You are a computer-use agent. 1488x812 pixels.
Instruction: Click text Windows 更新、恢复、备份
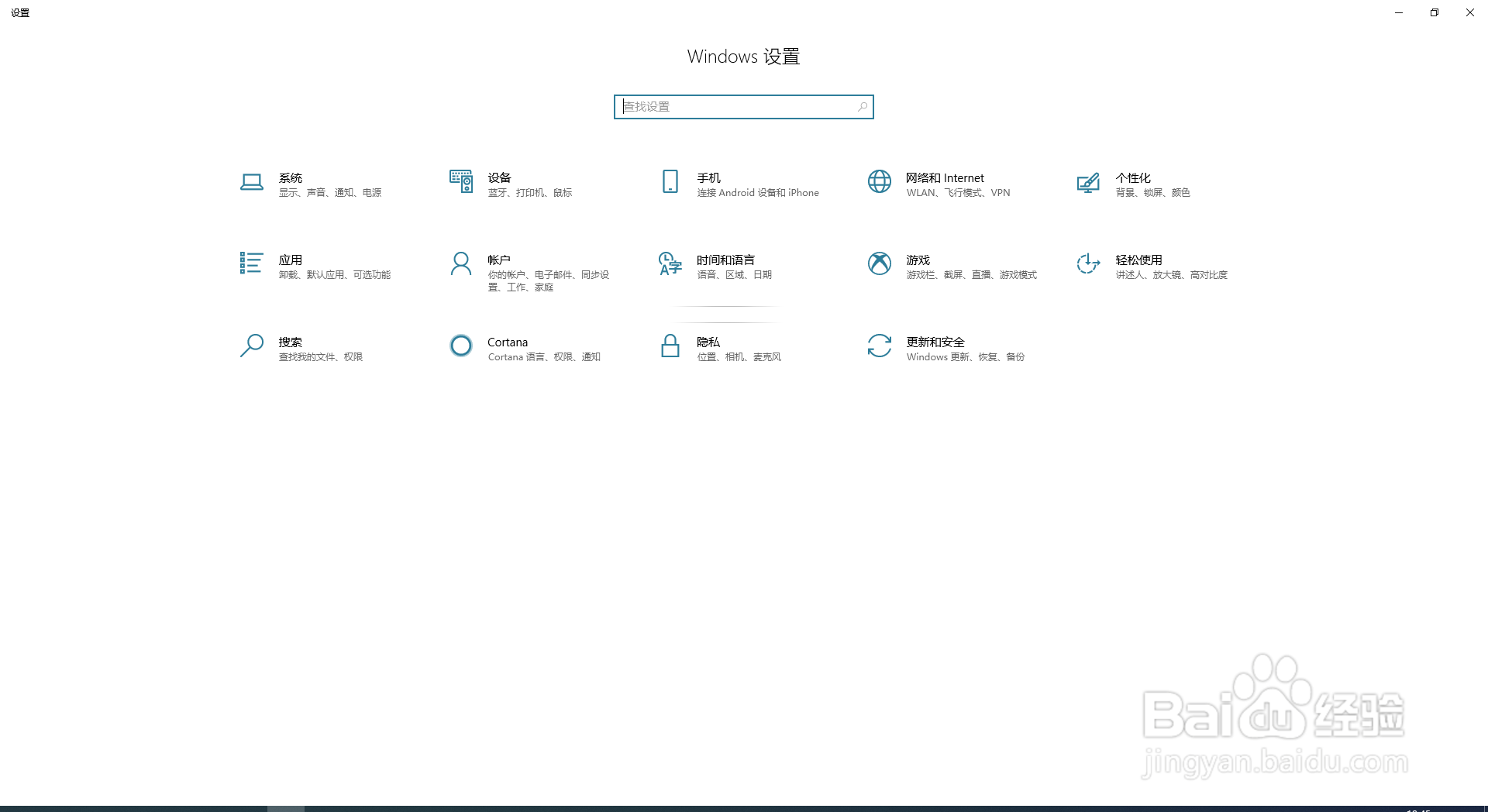coord(966,357)
